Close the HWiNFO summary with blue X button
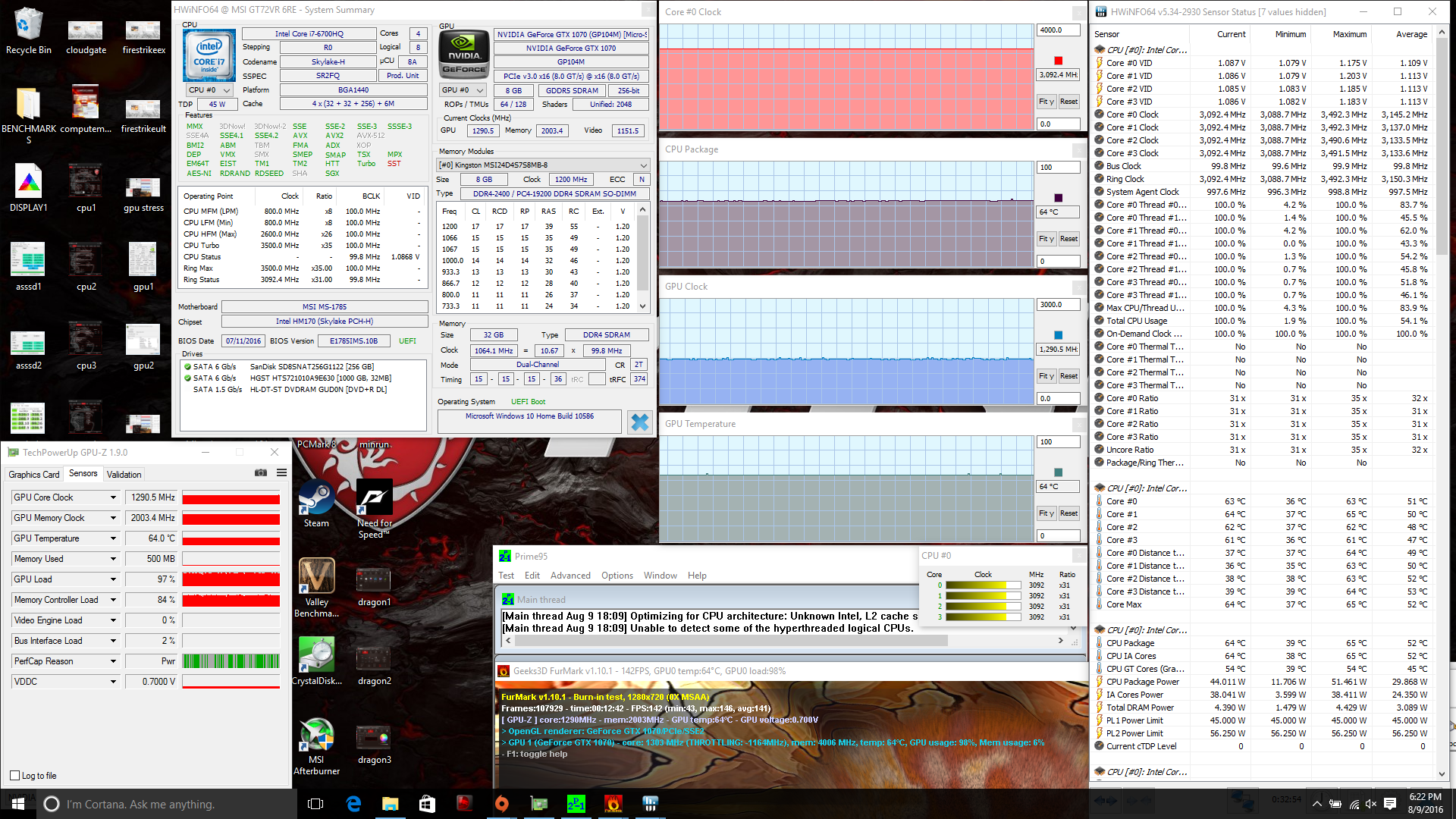The image size is (1456, 819). point(640,422)
